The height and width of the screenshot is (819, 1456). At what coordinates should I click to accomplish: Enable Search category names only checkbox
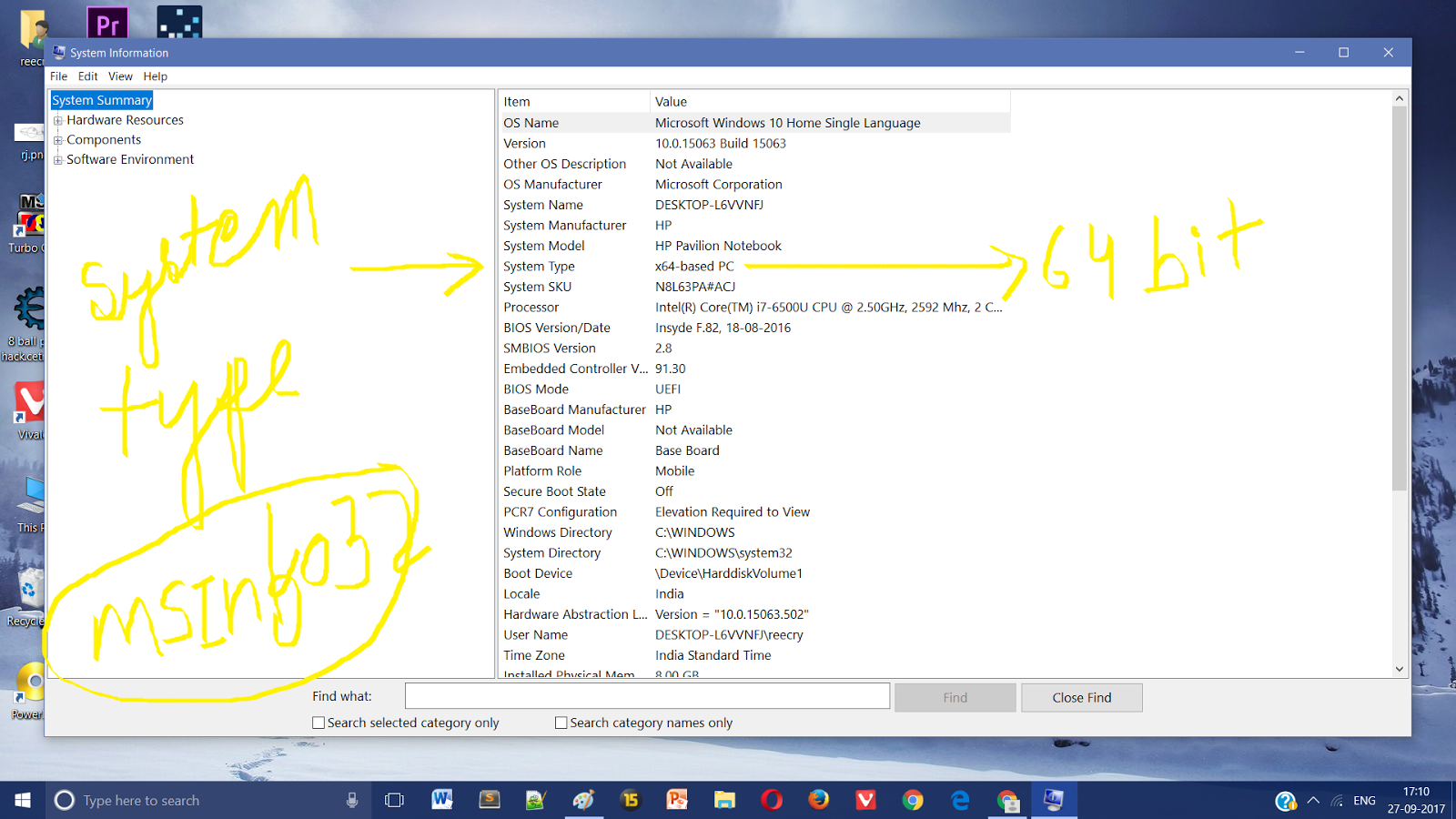click(x=561, y=723)
